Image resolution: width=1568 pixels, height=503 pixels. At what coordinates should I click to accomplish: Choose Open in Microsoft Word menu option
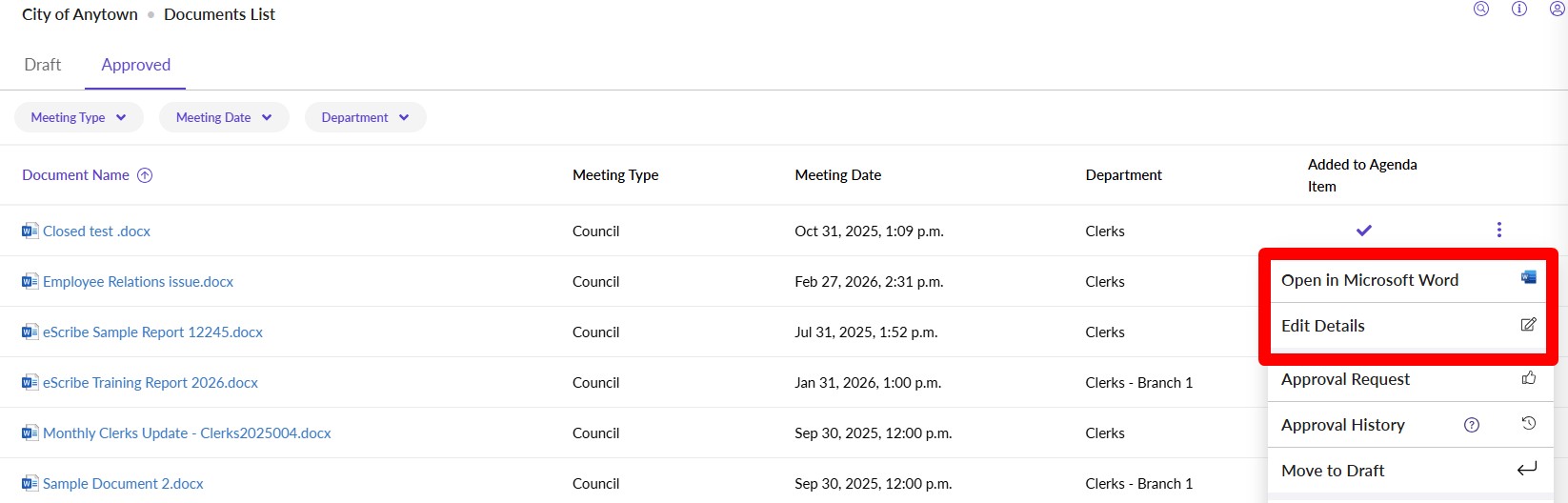coord(1370,280)
